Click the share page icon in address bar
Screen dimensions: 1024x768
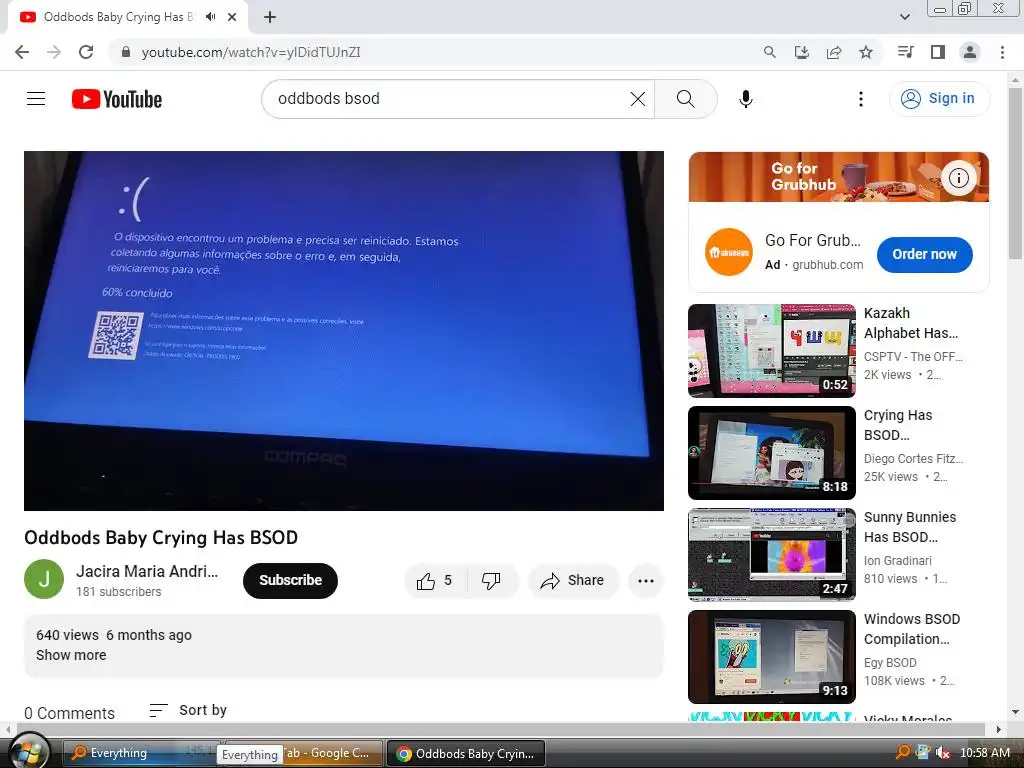pyautogui.click(x=834, y=52)
